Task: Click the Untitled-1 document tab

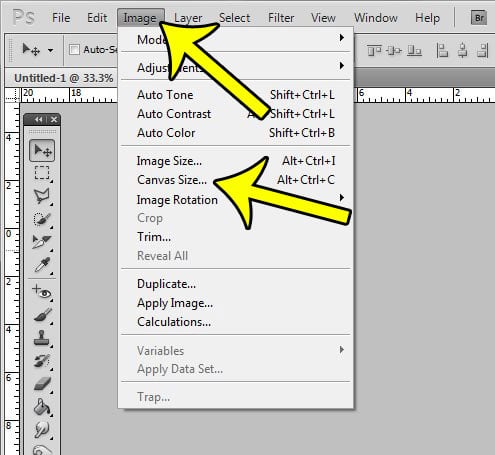Action: point(64,78)
